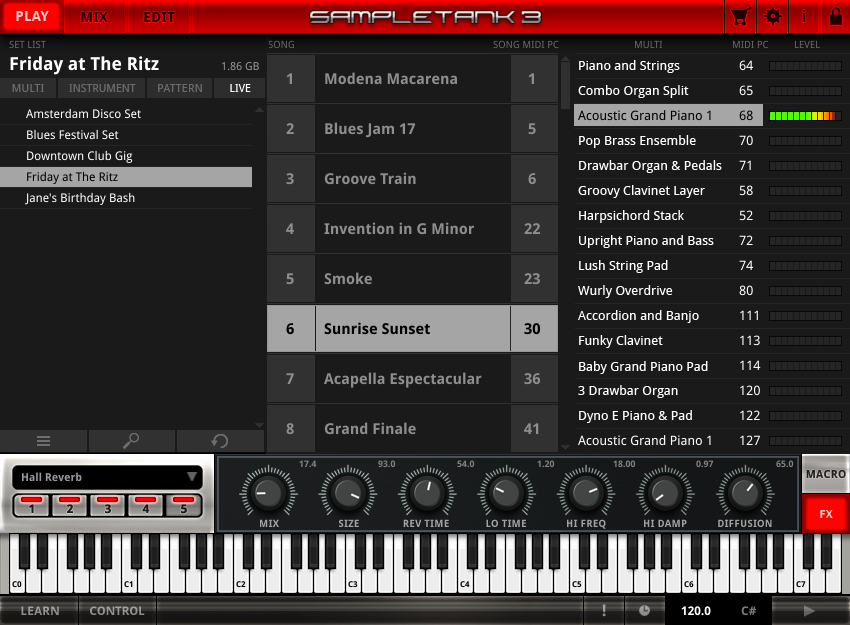The width and height of the screenshot is (850, 625).
Task: Toggle effect slot 3
Action: point(107,506)
